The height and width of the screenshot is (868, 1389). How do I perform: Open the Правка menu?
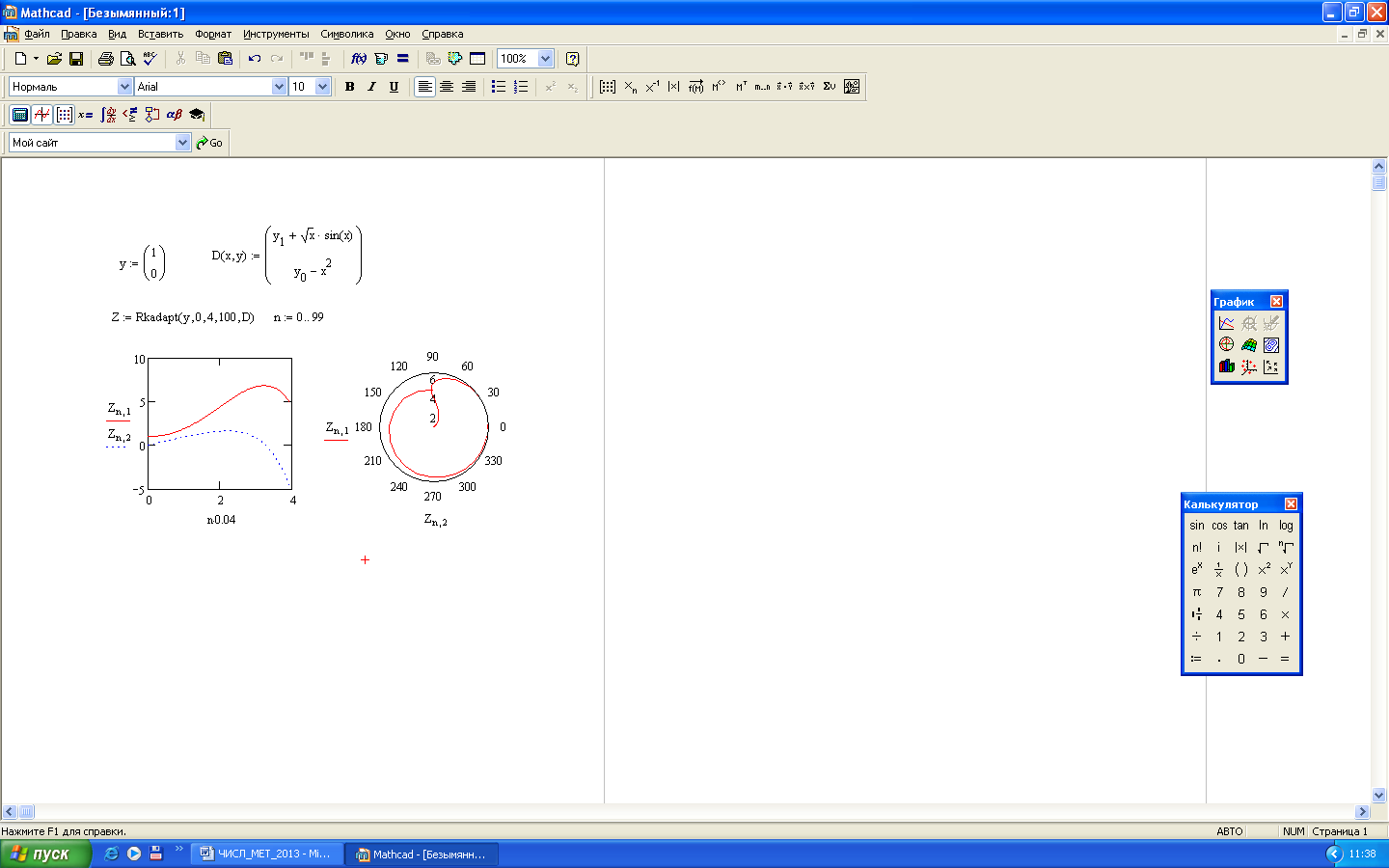coord(79,34)
